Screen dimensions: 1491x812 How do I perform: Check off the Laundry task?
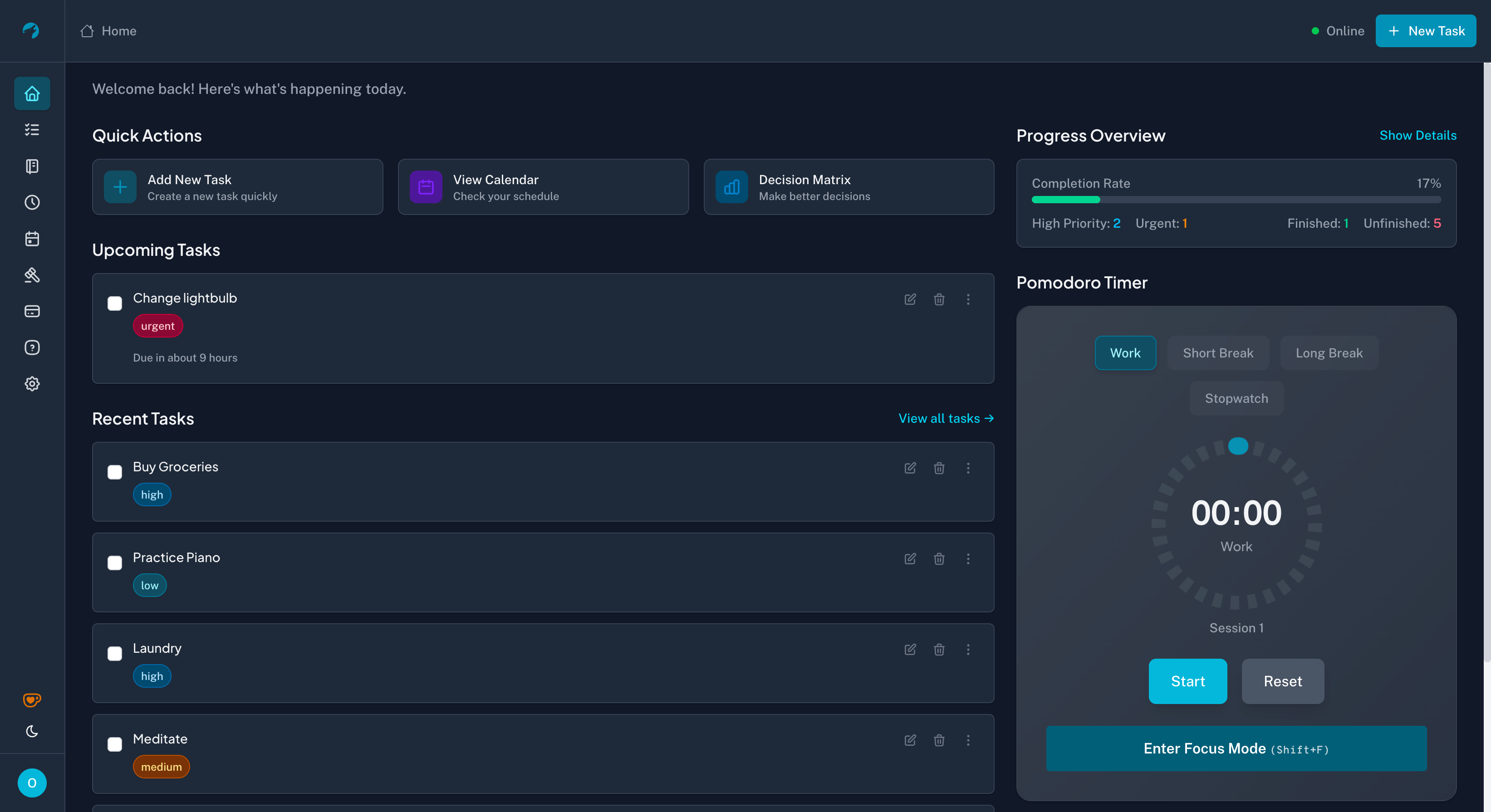point(115,654)
